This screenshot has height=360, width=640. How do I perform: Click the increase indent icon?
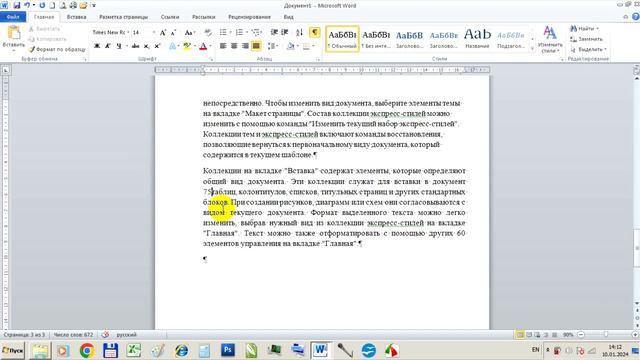[x=285, y=32]
